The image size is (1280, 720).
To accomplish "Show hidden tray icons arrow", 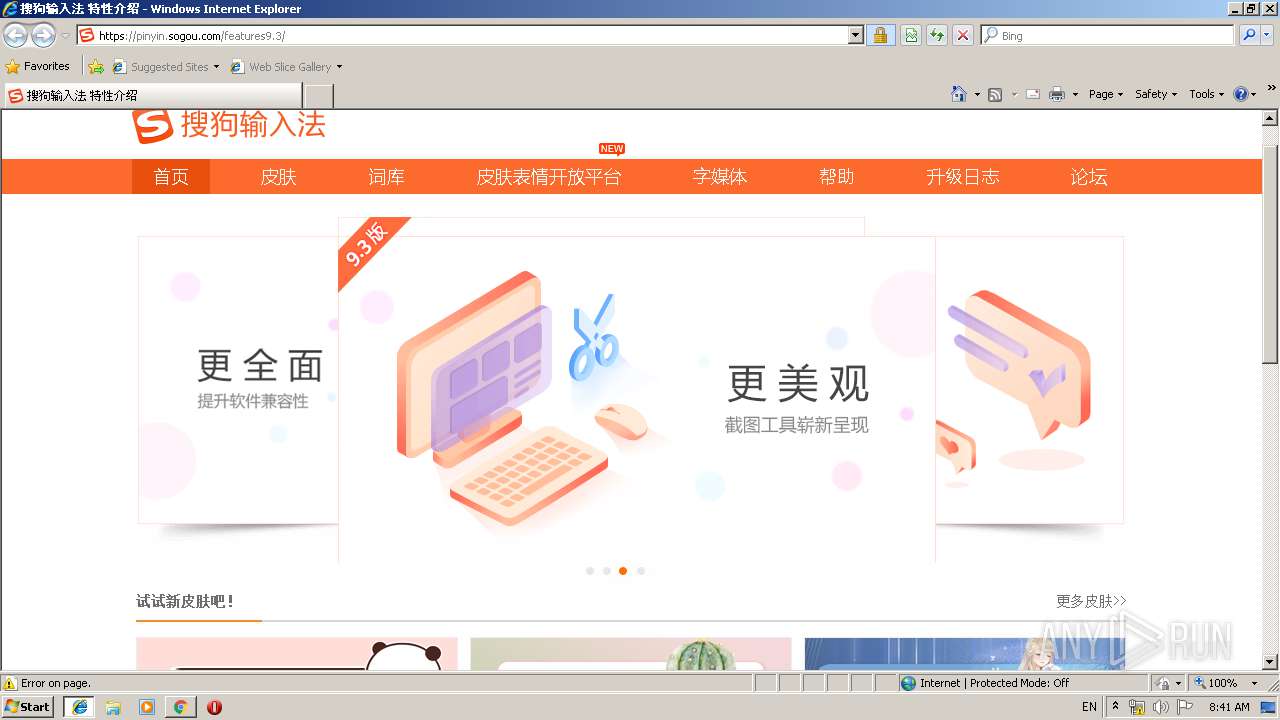I will (1116, 706).
